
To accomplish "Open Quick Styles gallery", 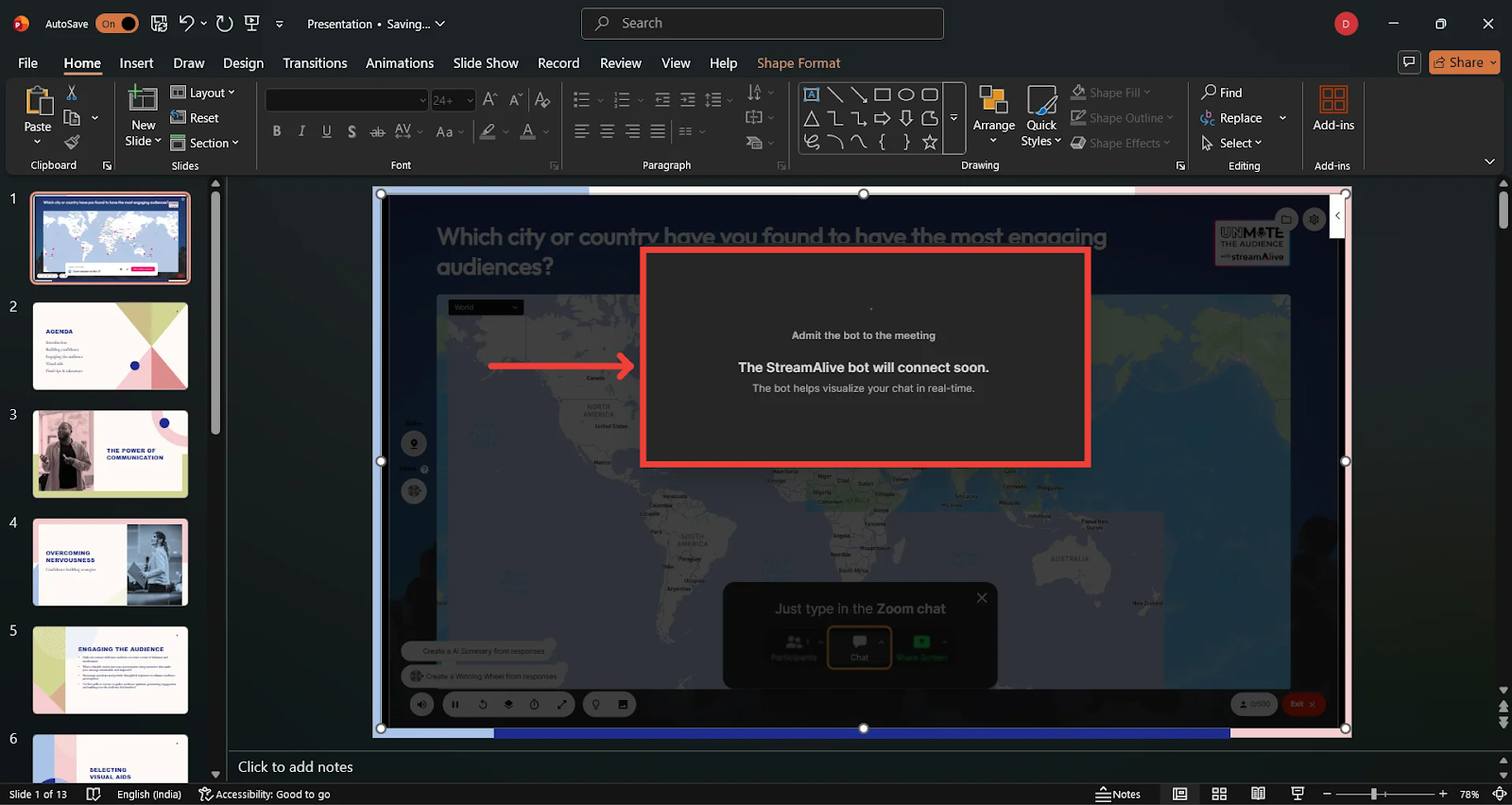I will tap(1041, 115).
